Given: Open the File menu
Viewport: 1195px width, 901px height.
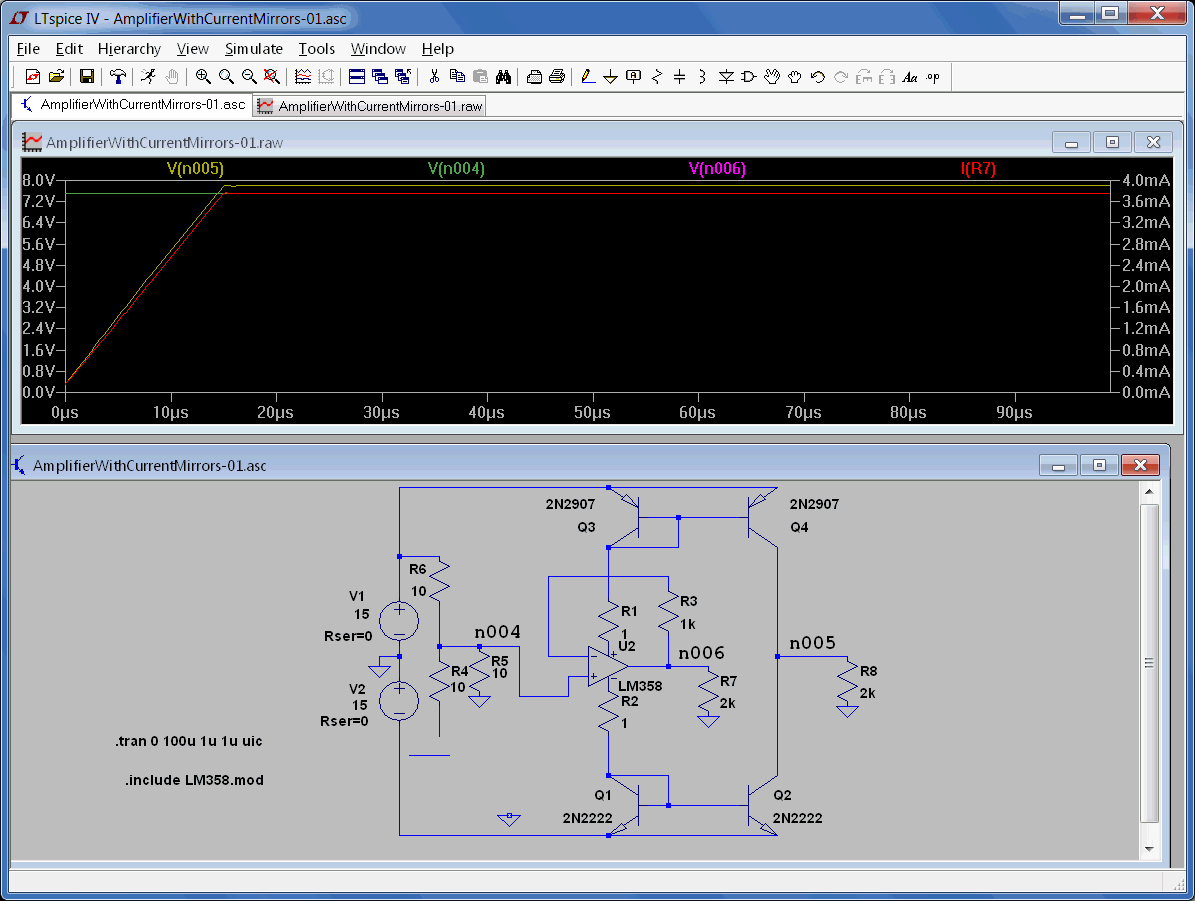Looking at the screenshot, I should tap(28, 49).
